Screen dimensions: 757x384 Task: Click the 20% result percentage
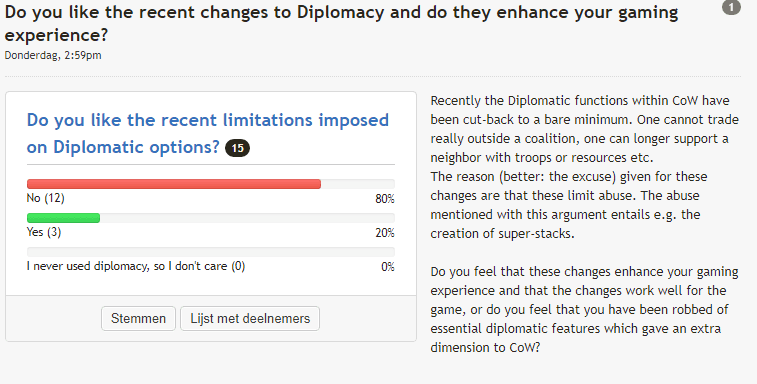(385, 233)
